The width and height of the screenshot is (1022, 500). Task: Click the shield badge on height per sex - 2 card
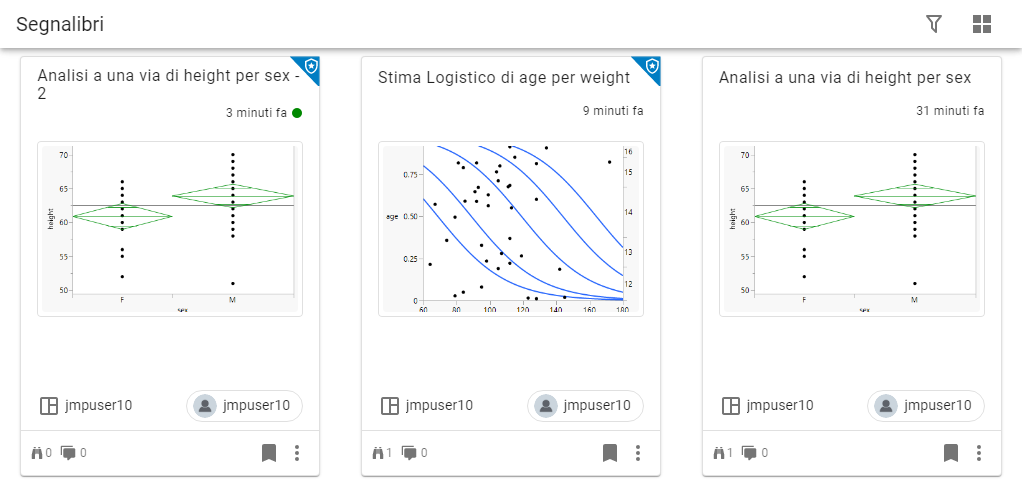[311, 66]
